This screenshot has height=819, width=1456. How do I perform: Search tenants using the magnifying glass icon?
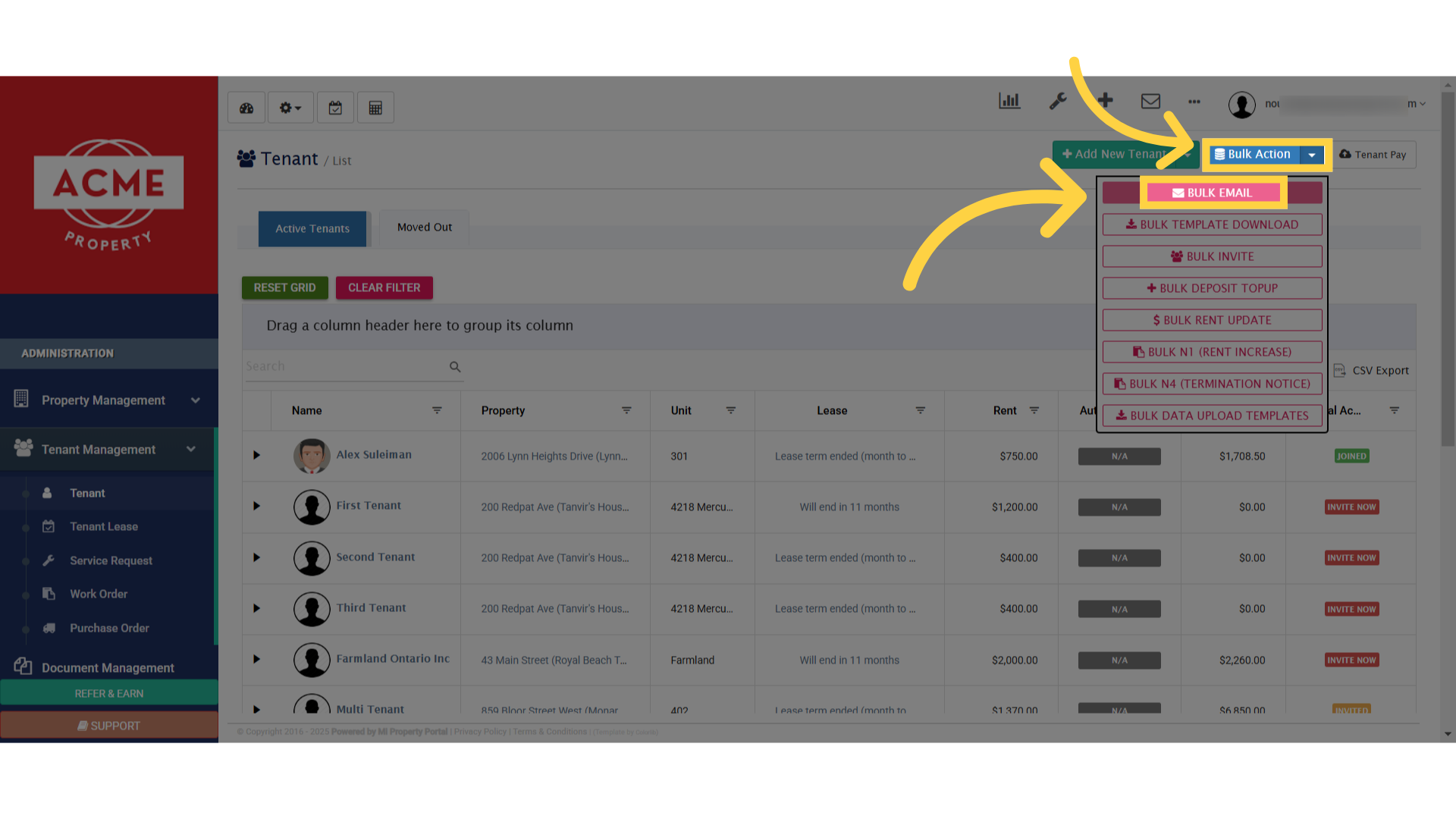454,366
